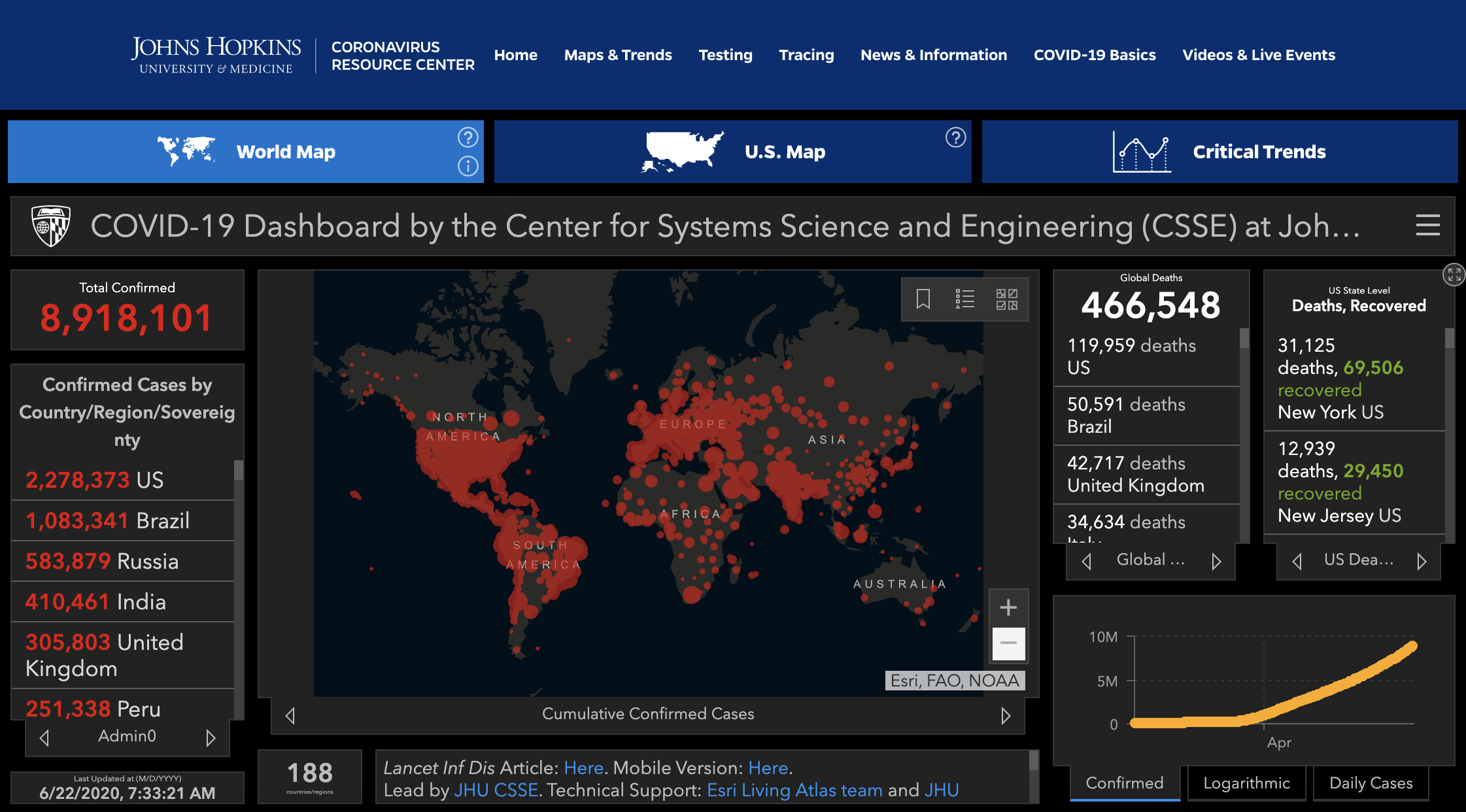Open the Tracing menu item

click(806, 55)
